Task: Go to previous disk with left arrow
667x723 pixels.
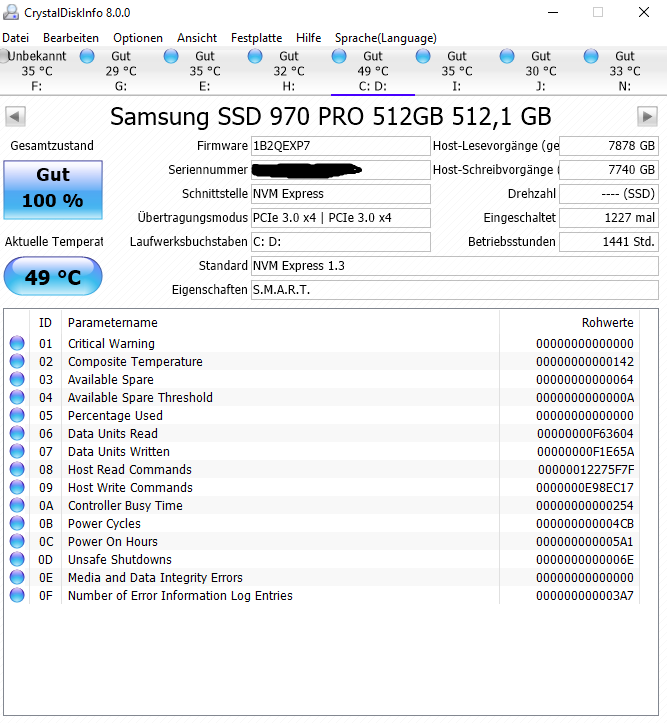Action: pos(15,117)
